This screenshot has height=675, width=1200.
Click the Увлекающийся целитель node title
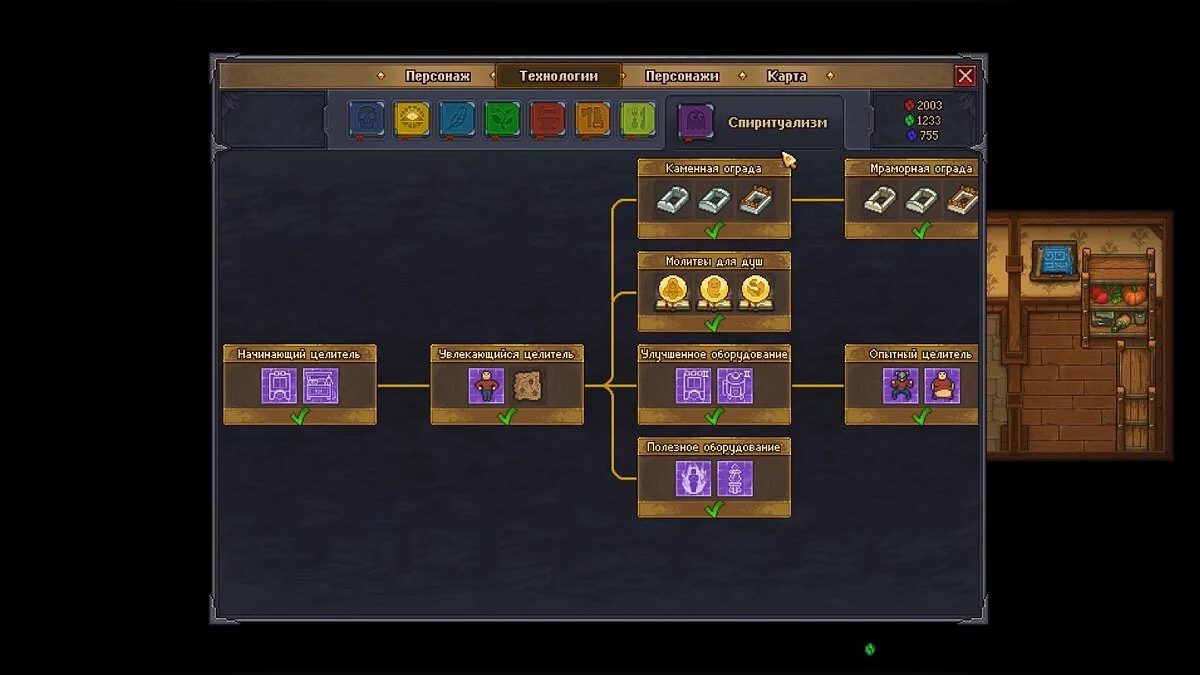pos(507,354)
